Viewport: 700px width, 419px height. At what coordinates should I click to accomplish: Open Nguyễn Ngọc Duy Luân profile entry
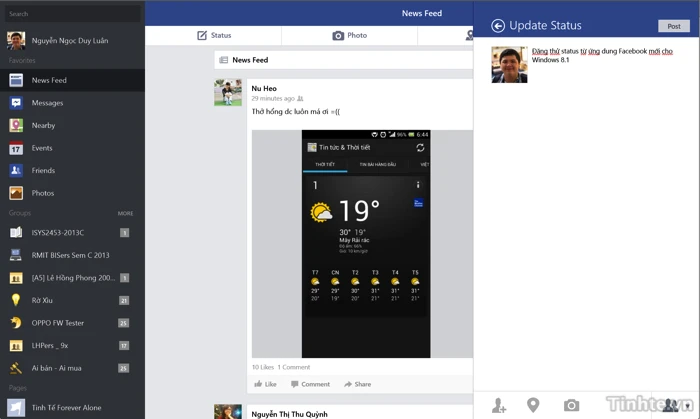72,41
